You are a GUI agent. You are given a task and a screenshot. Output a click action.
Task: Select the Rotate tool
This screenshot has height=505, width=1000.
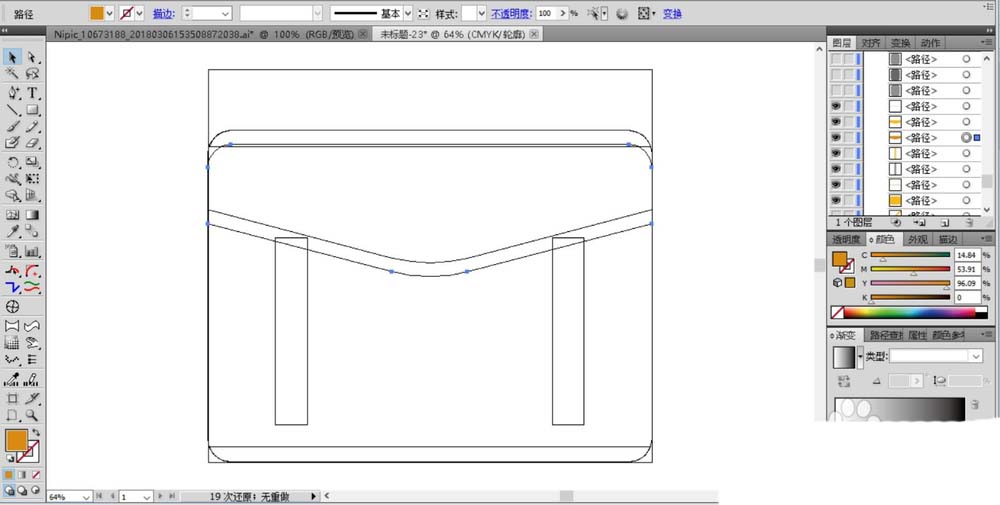(x=12, y=163)
